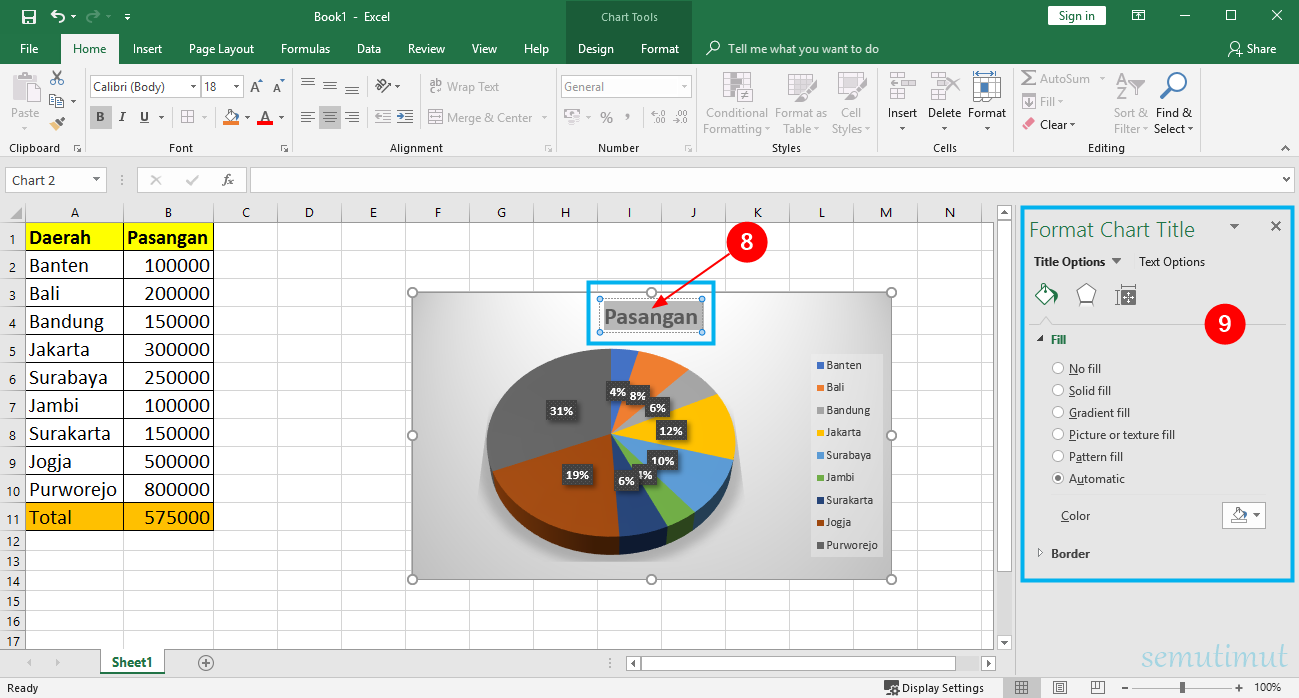Click the Size & Properties icon

point(1126,294)
